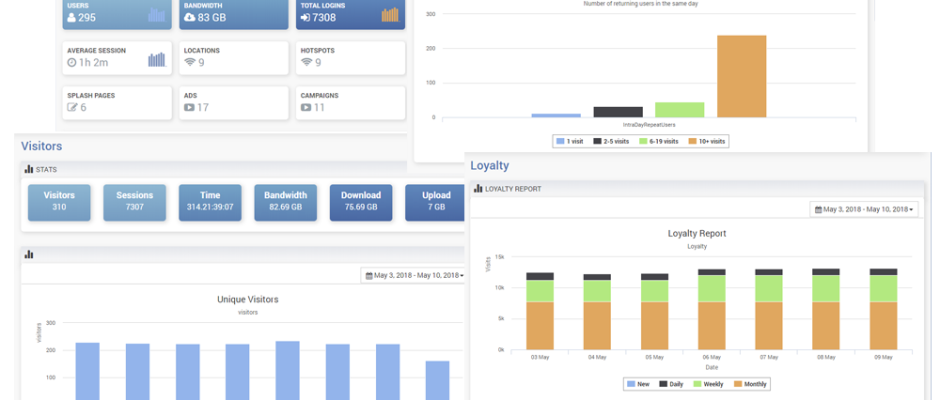Click the '07 May' date axis label
This screenshot has width=940, height=400.
coord(769,358)
